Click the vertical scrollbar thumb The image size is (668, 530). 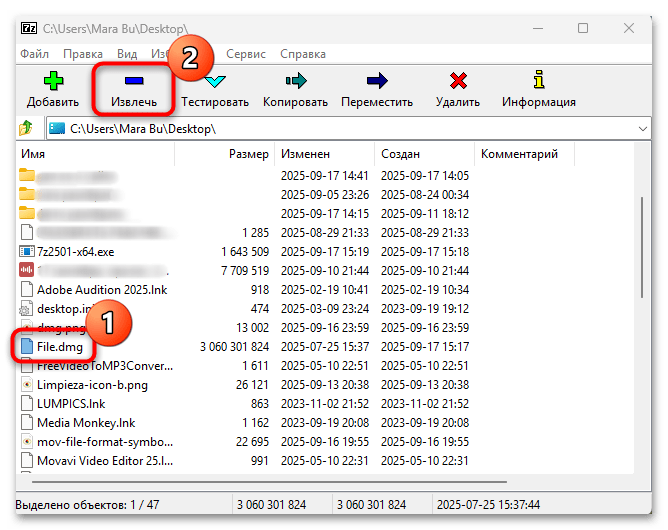coord(642,247)
